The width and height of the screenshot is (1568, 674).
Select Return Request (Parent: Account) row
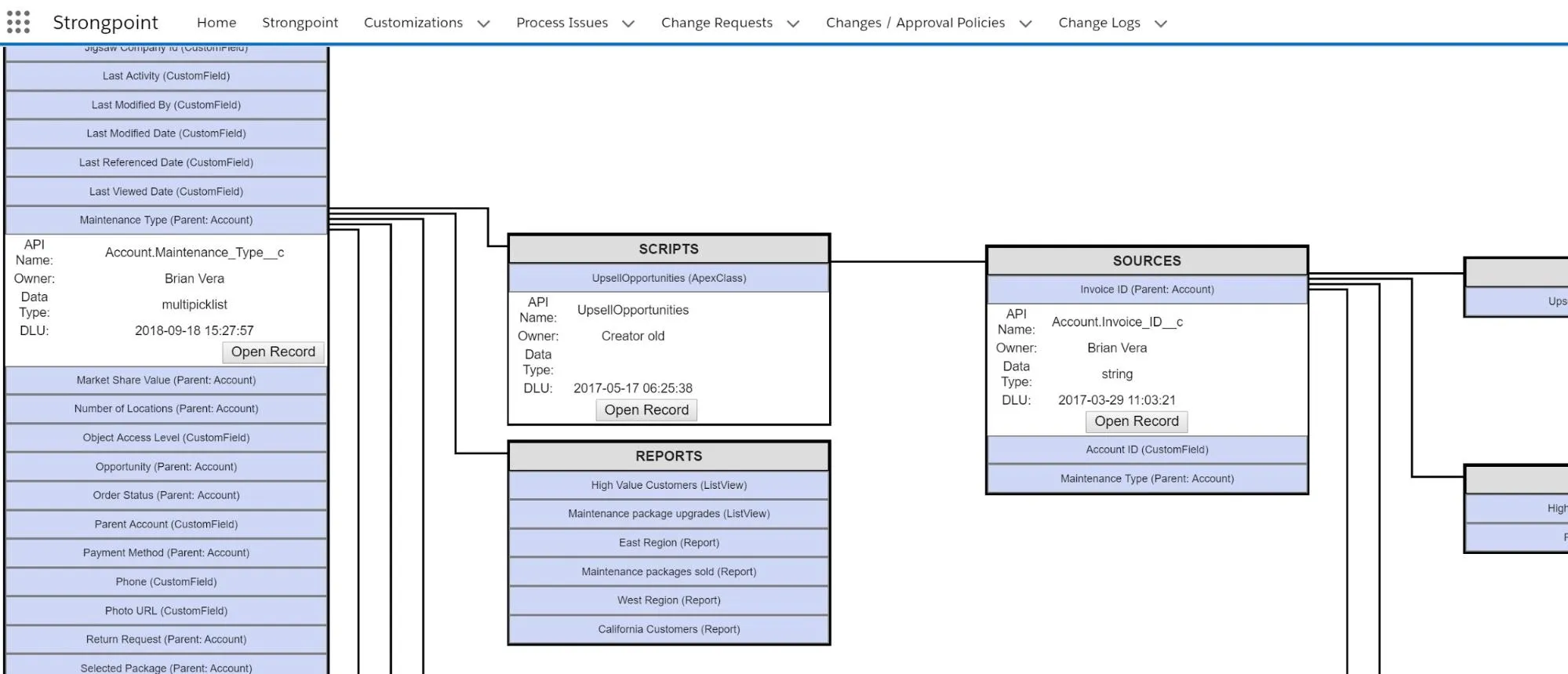166,639
